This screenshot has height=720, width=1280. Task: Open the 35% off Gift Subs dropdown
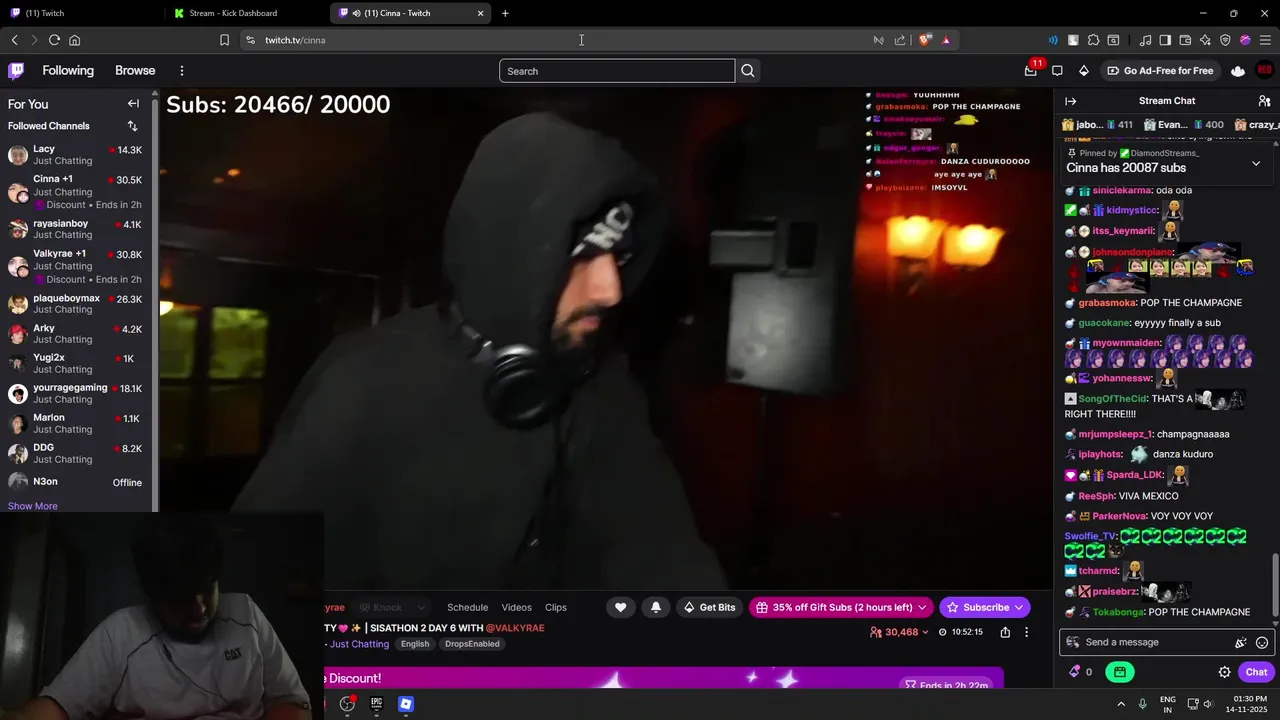pos(841,607)
